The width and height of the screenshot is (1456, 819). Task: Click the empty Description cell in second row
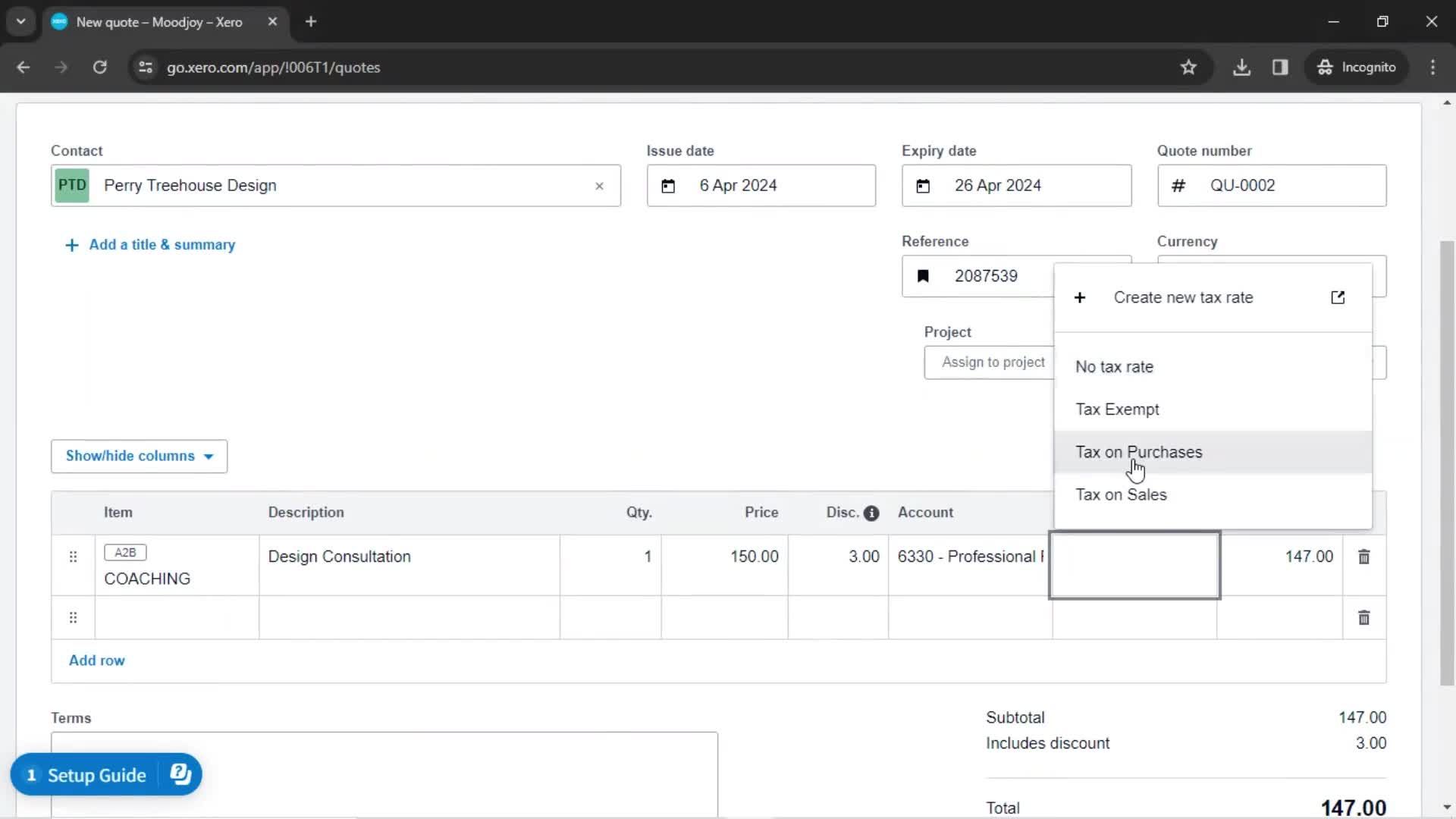[409, 618]
